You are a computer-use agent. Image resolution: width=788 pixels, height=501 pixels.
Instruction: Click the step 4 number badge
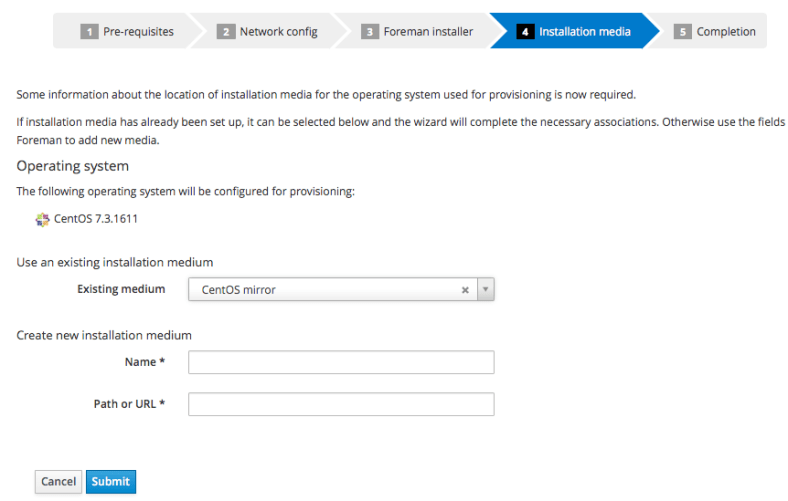click(x=526, y=32)
